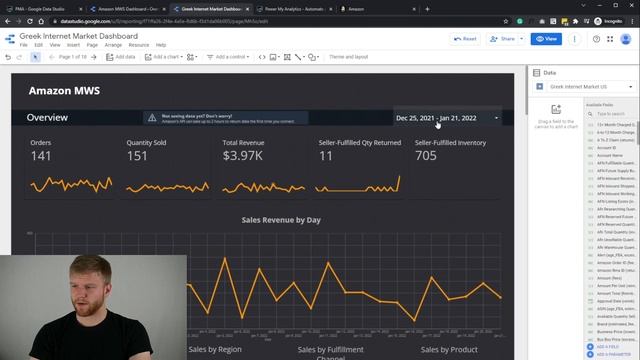Open the Edit menu

tap(38, 45)
